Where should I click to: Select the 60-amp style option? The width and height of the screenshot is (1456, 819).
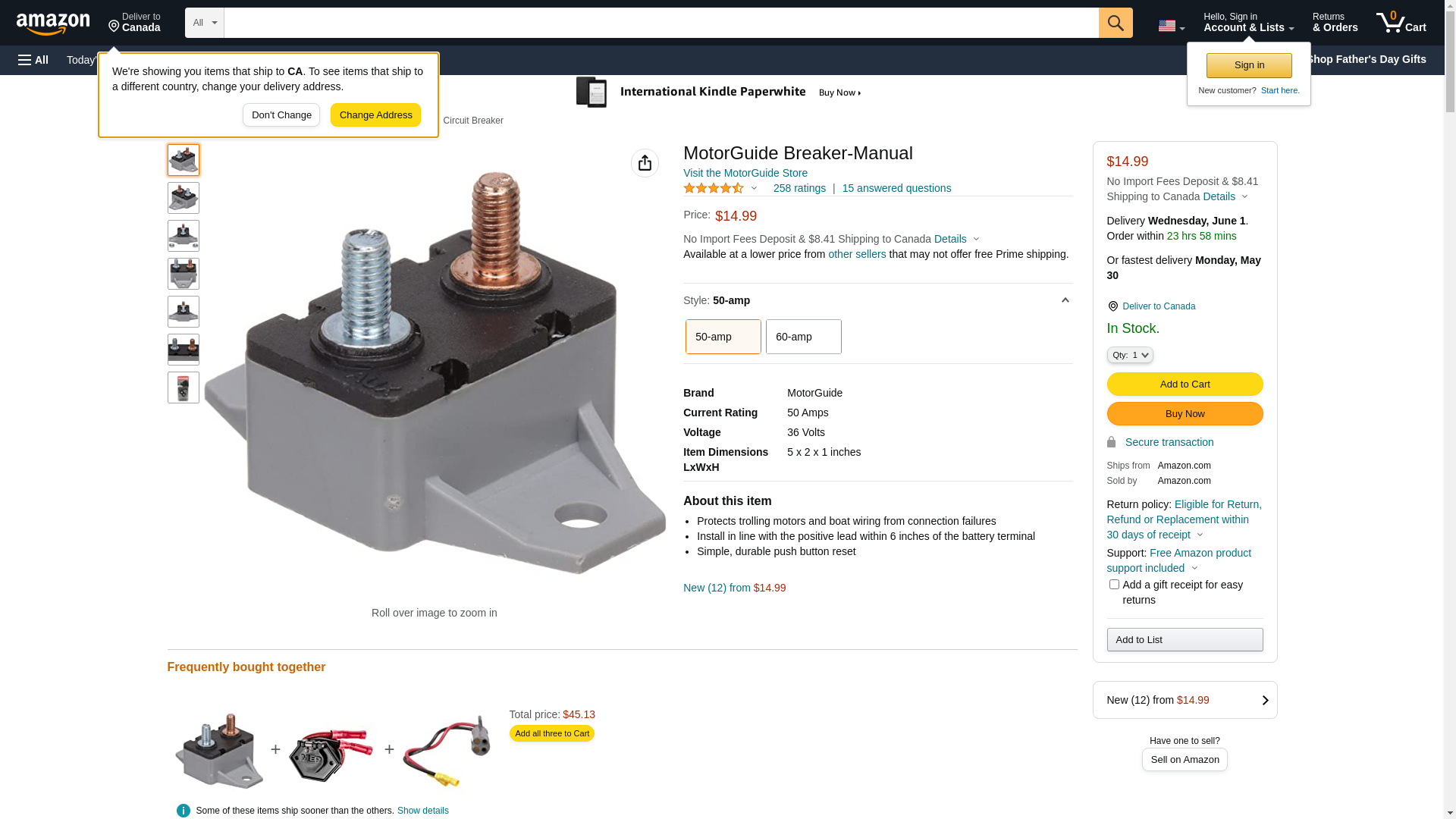[804, 337]
